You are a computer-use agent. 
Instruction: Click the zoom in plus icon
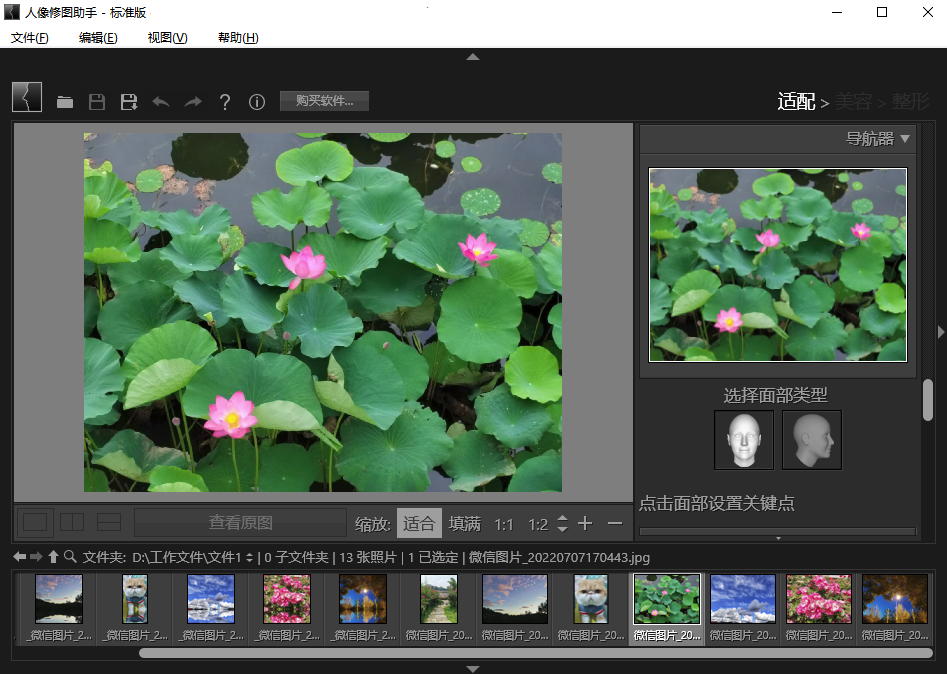[x=585, y=524]
